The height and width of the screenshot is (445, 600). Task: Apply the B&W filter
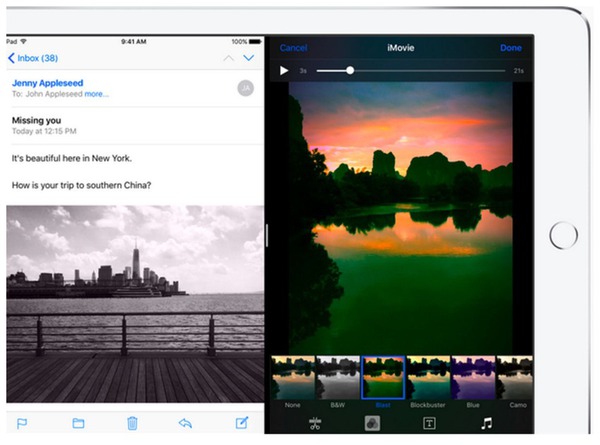click(338, 378)
